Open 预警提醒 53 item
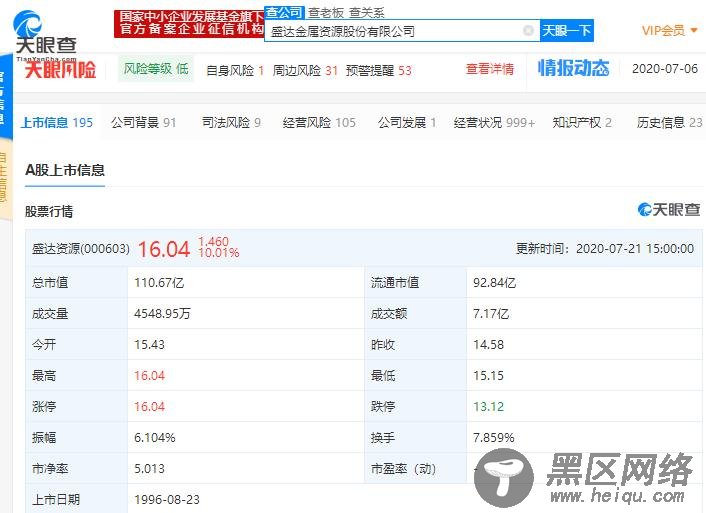The height and width of the screenshot is (513, 706). (379, 70)
